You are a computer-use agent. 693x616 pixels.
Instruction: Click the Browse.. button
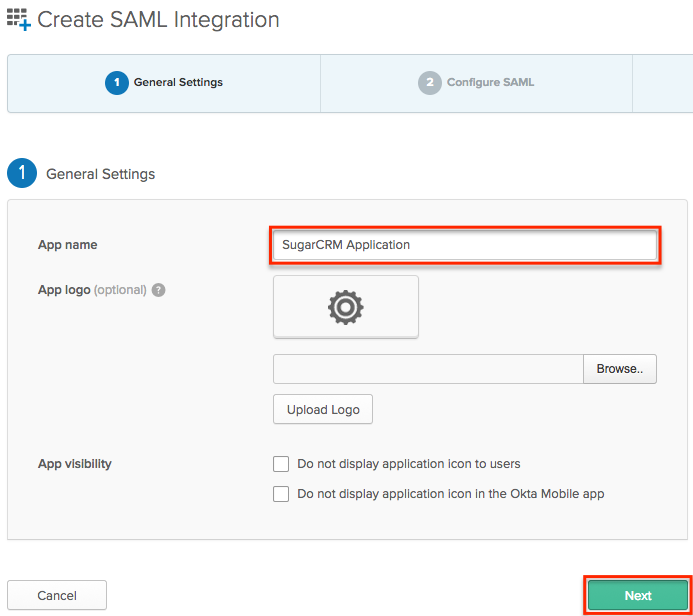(x=620, y=369)
